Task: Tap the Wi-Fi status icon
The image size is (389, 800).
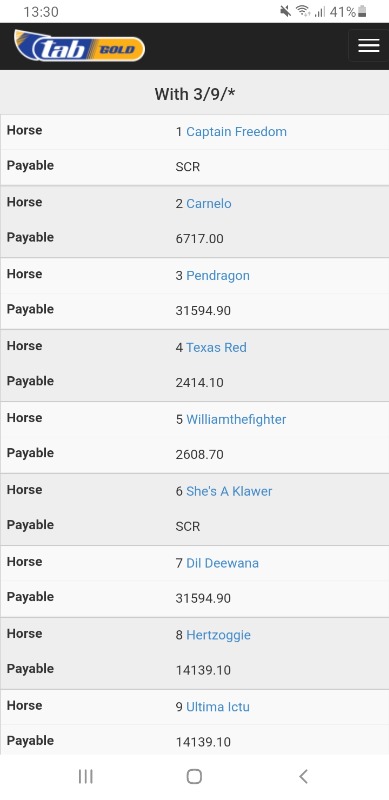Action: pyautogui.click(x=303, y=11)
